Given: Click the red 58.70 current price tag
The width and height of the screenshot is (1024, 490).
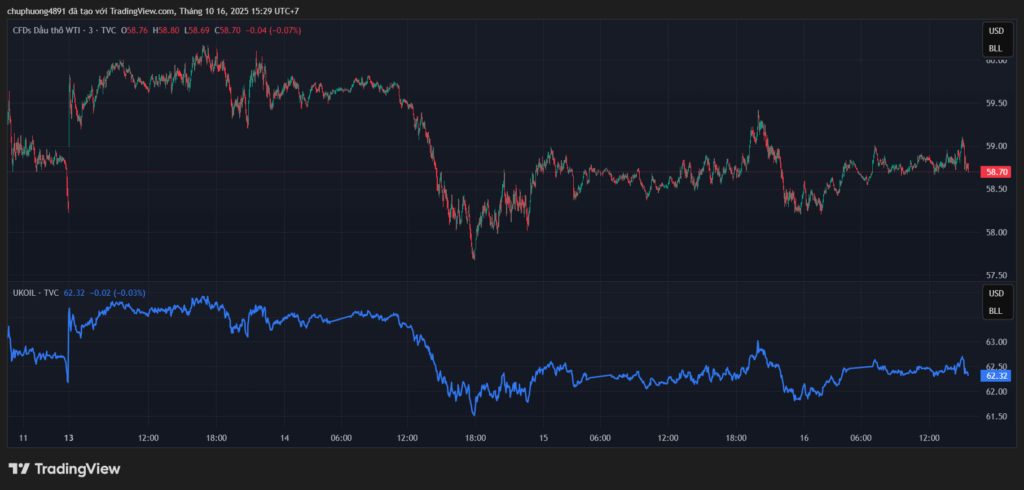Looking at the screenshot, I should click(x=996, y=172).
